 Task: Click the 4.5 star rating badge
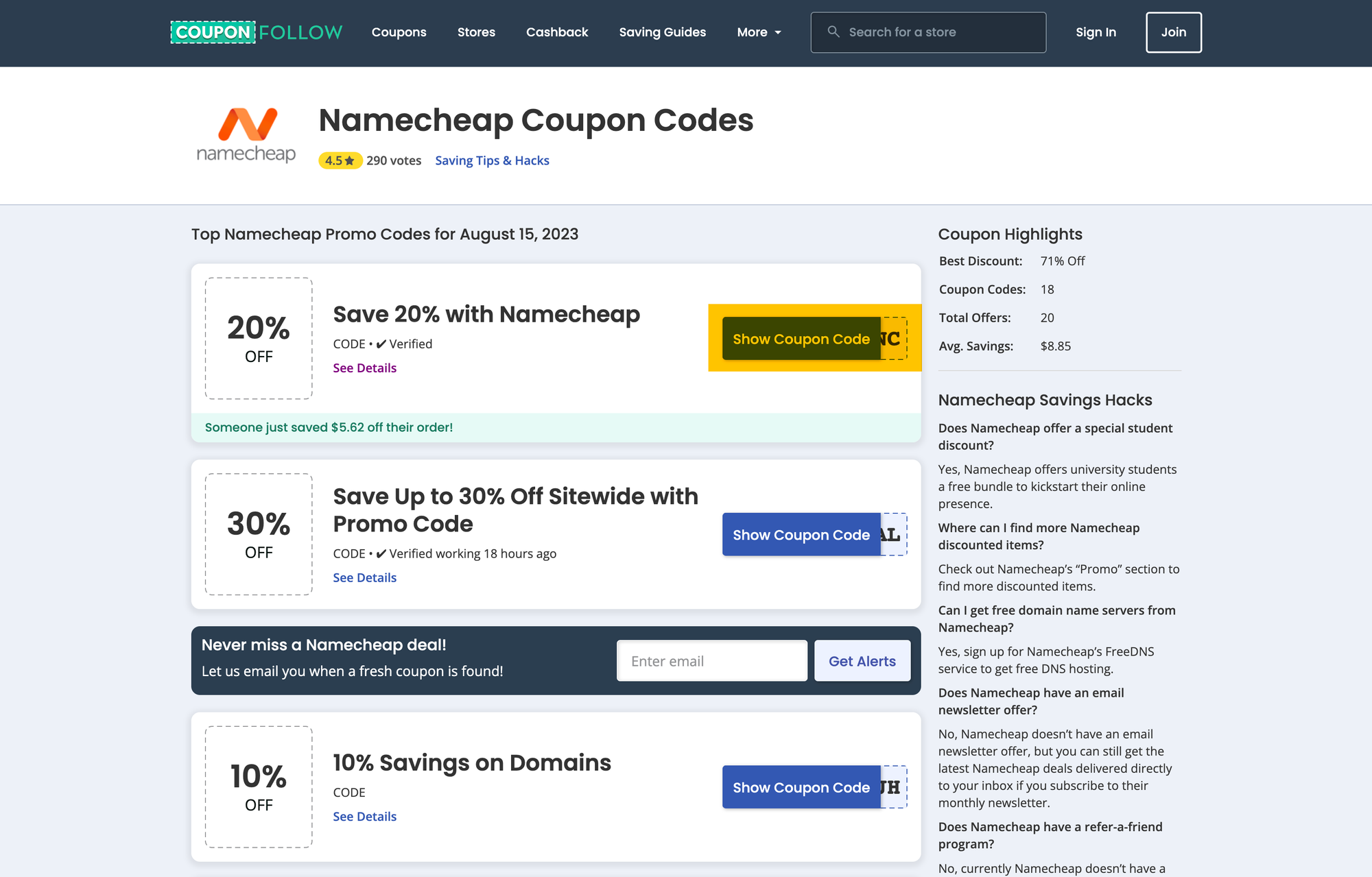[340, 160]
